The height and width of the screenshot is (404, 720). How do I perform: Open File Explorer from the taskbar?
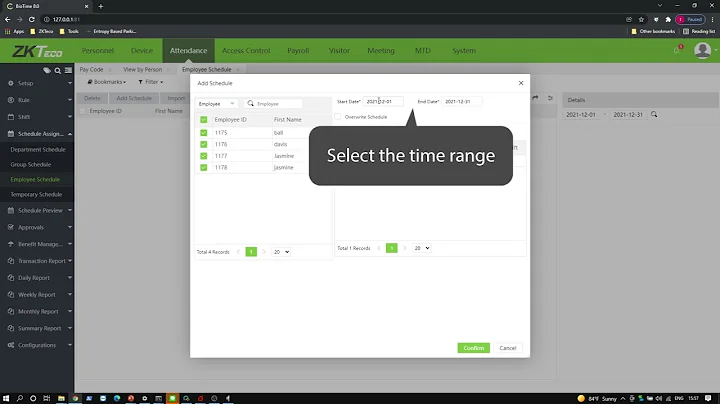(x=61, y=398)
